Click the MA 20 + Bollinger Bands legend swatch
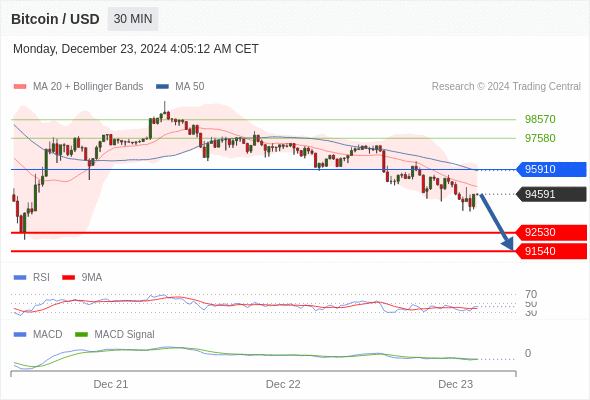The image size is (590, 400). point(20,87)
